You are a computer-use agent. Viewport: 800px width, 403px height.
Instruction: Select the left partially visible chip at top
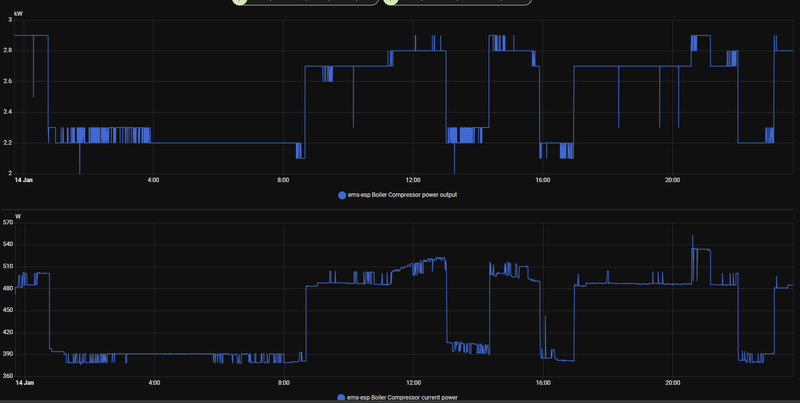(305, 2)
